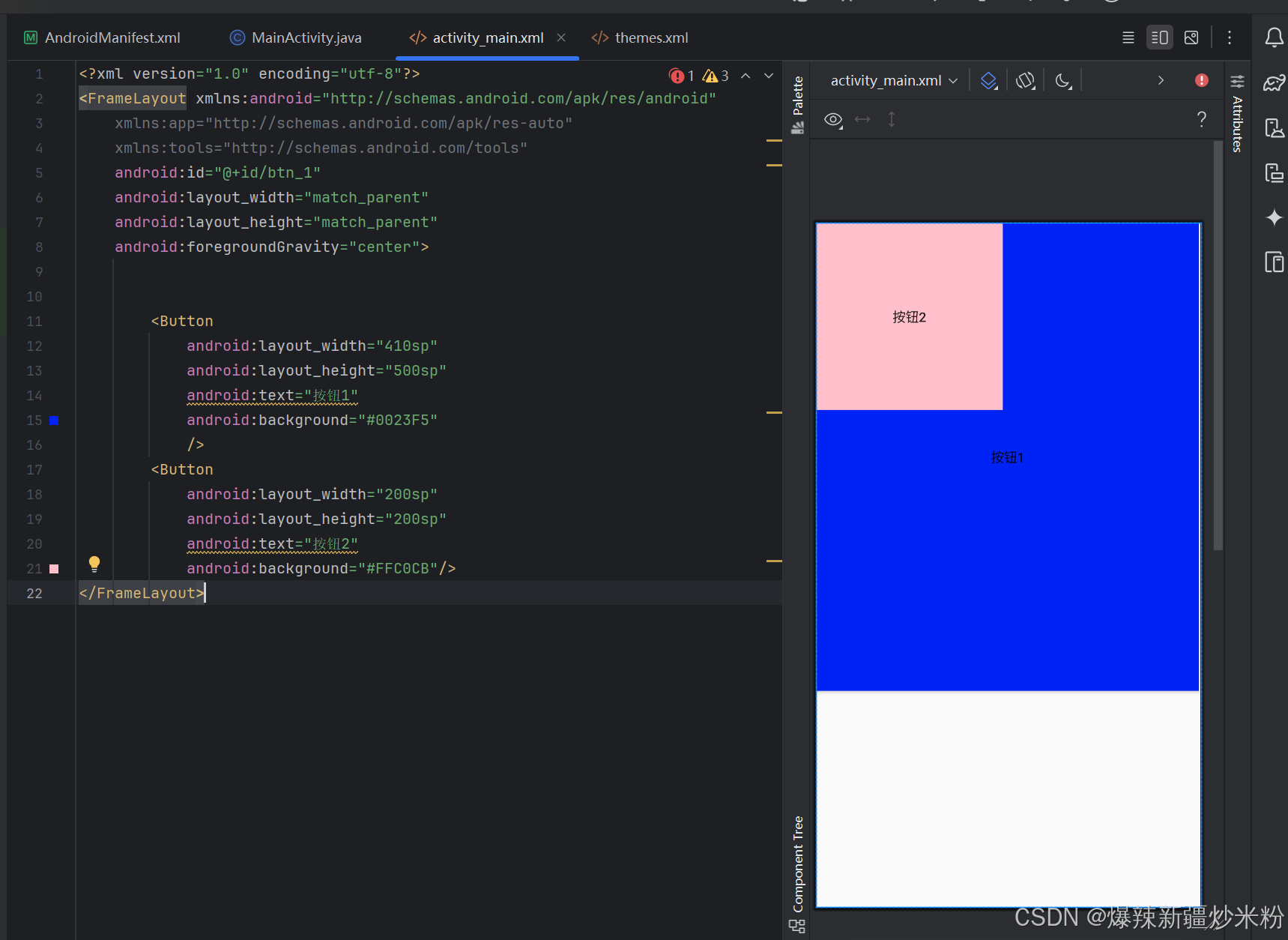This screenshot has width=1288, height=940.
Task: Close the activity_main.xml tab
Action: 561,37
